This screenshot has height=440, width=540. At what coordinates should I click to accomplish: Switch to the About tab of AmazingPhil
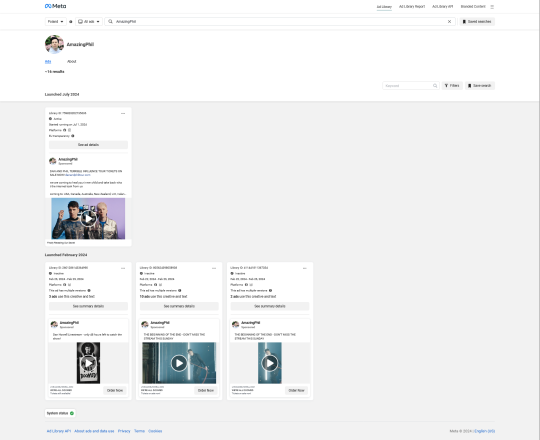(72, 62)
